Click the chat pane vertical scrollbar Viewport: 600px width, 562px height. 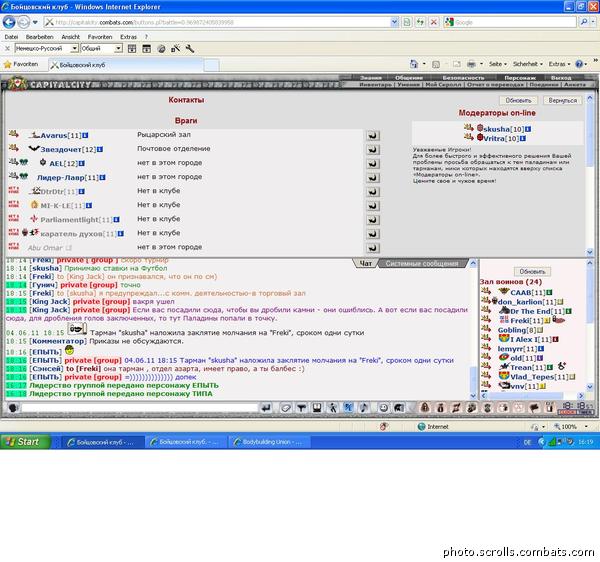473,329
